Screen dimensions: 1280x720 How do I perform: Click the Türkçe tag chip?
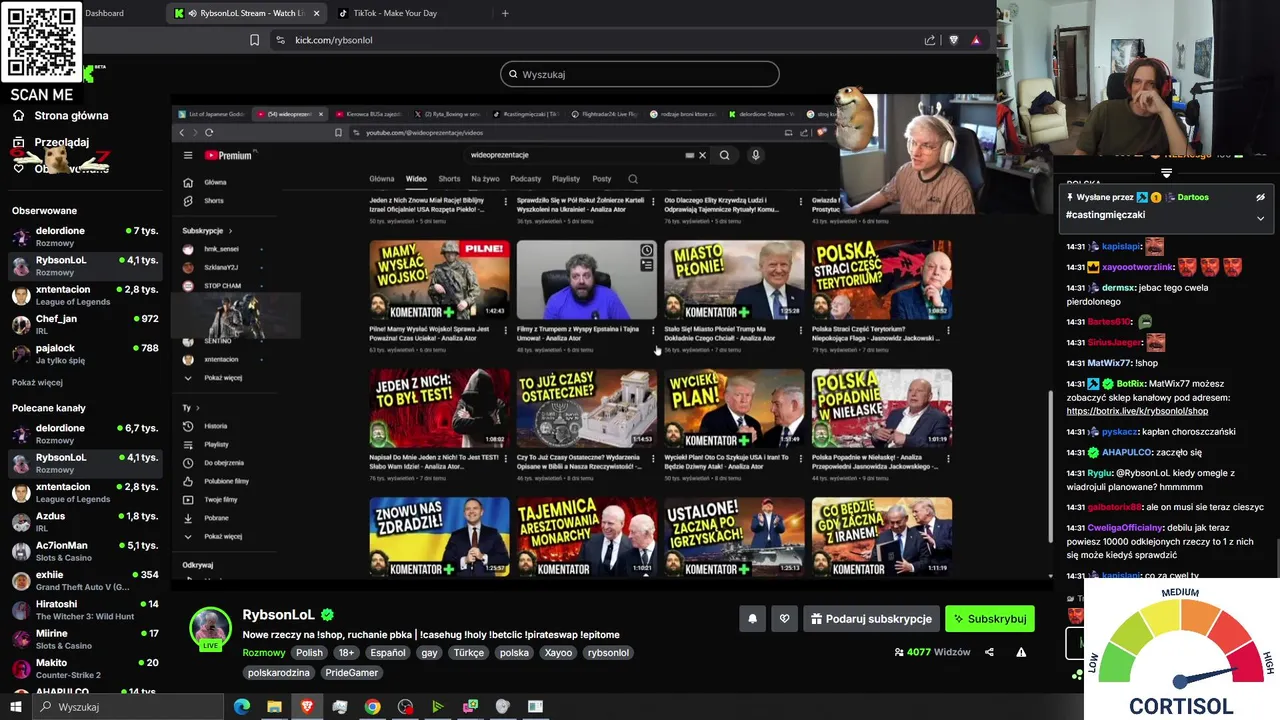[468, 652]
